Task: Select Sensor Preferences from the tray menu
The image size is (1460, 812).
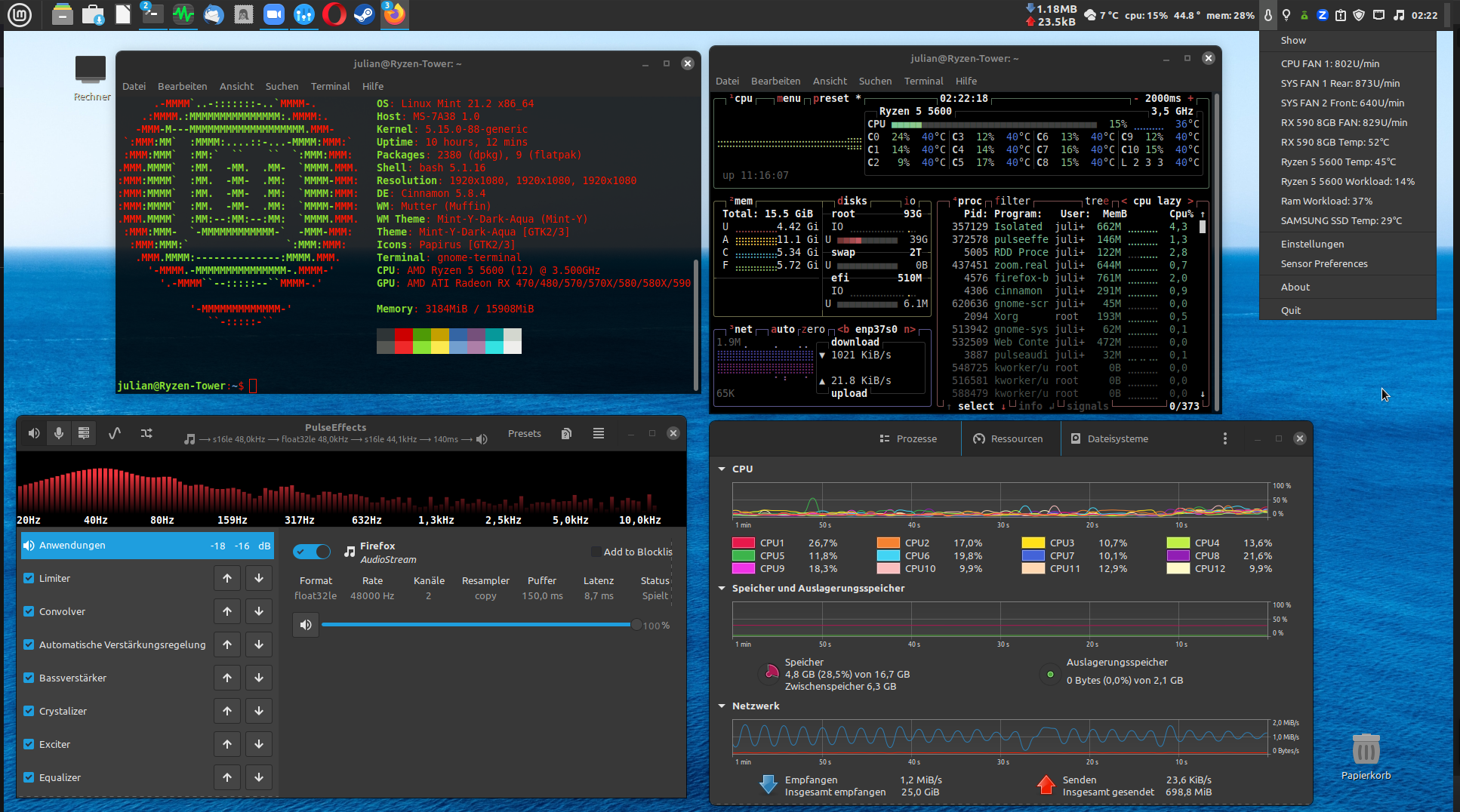Action: point(1324,263)
